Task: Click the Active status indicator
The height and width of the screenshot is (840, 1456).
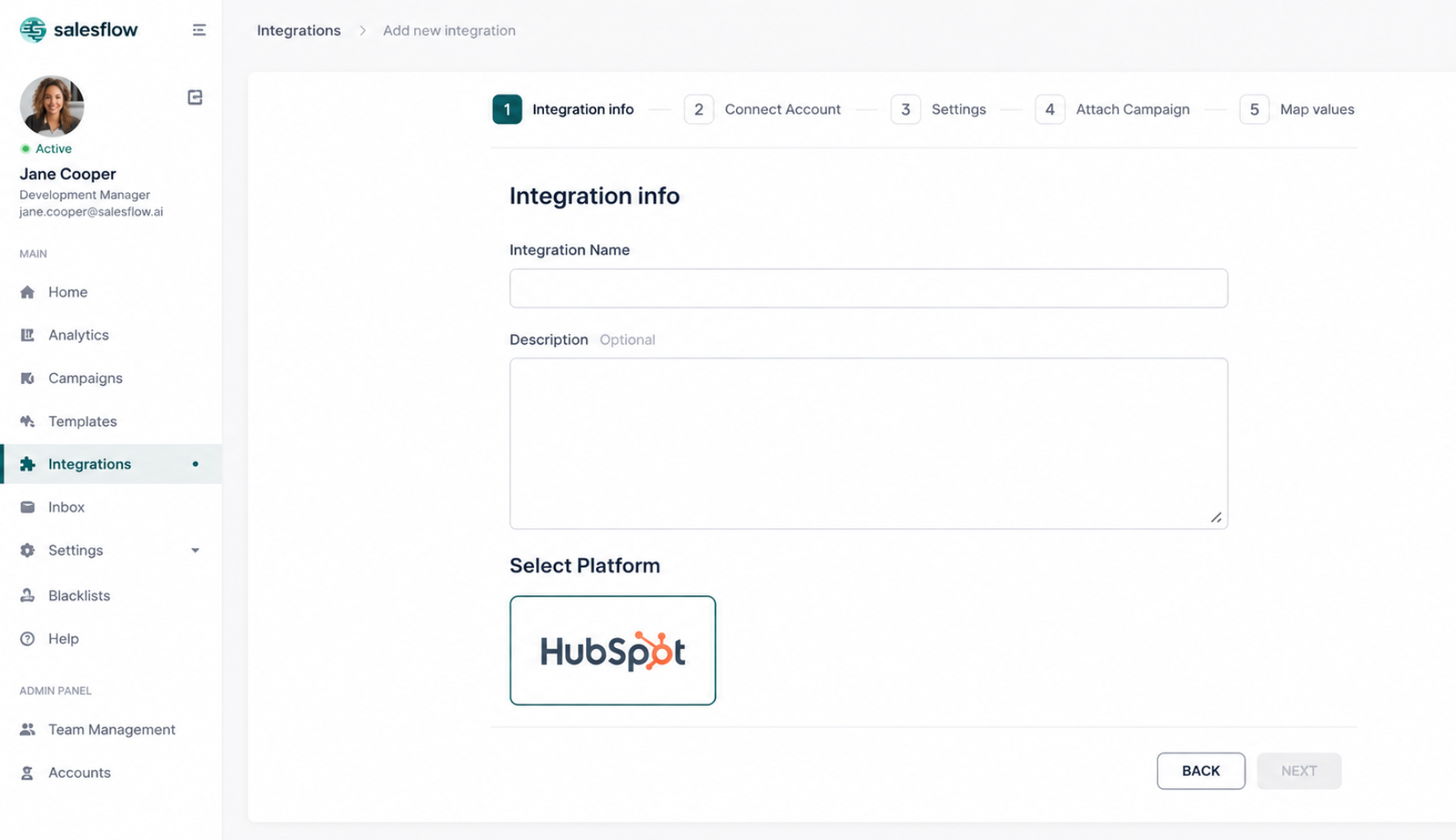Action: [x=46, y=148]
